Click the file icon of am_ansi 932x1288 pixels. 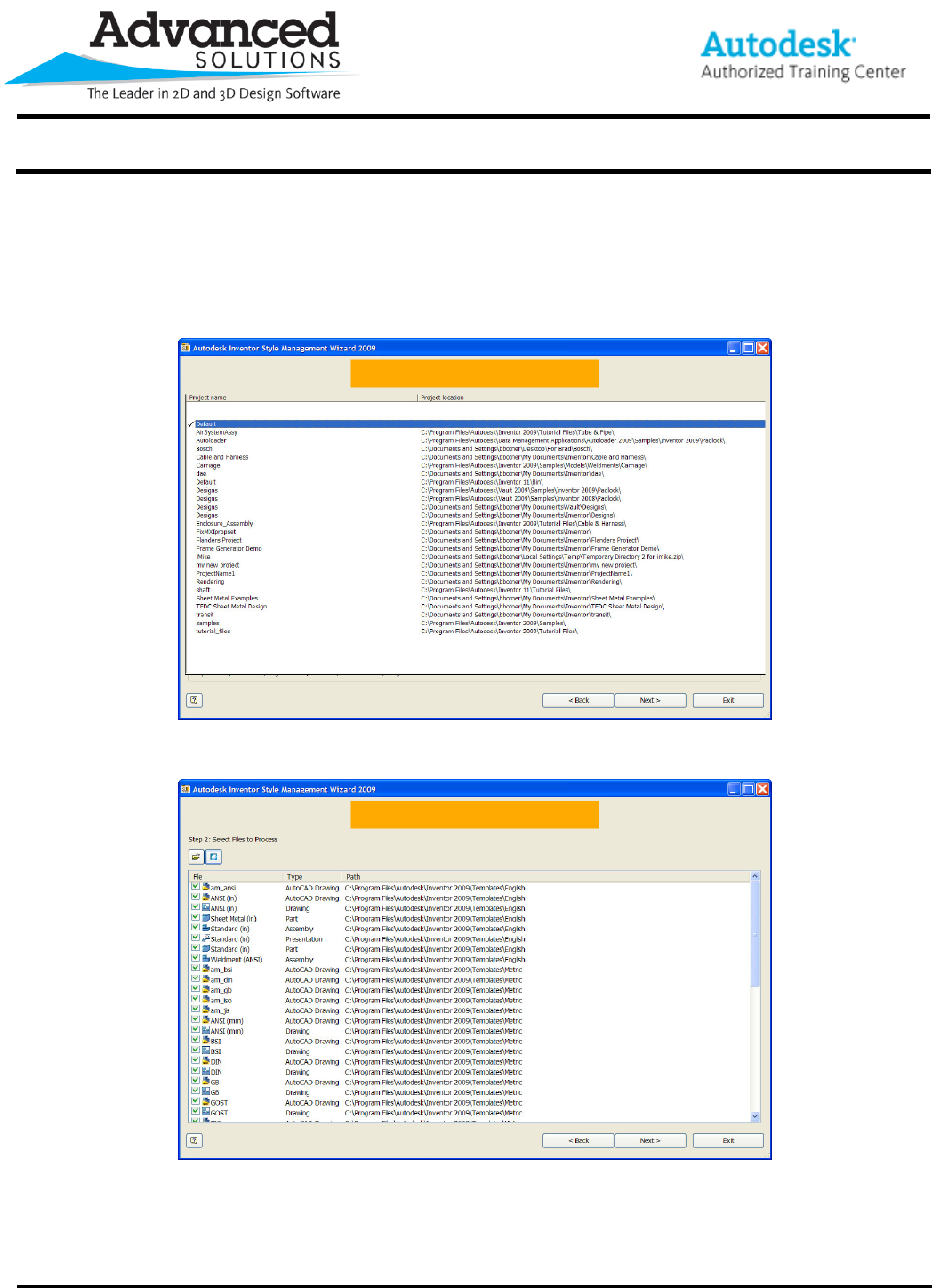[x=205, y=888]
